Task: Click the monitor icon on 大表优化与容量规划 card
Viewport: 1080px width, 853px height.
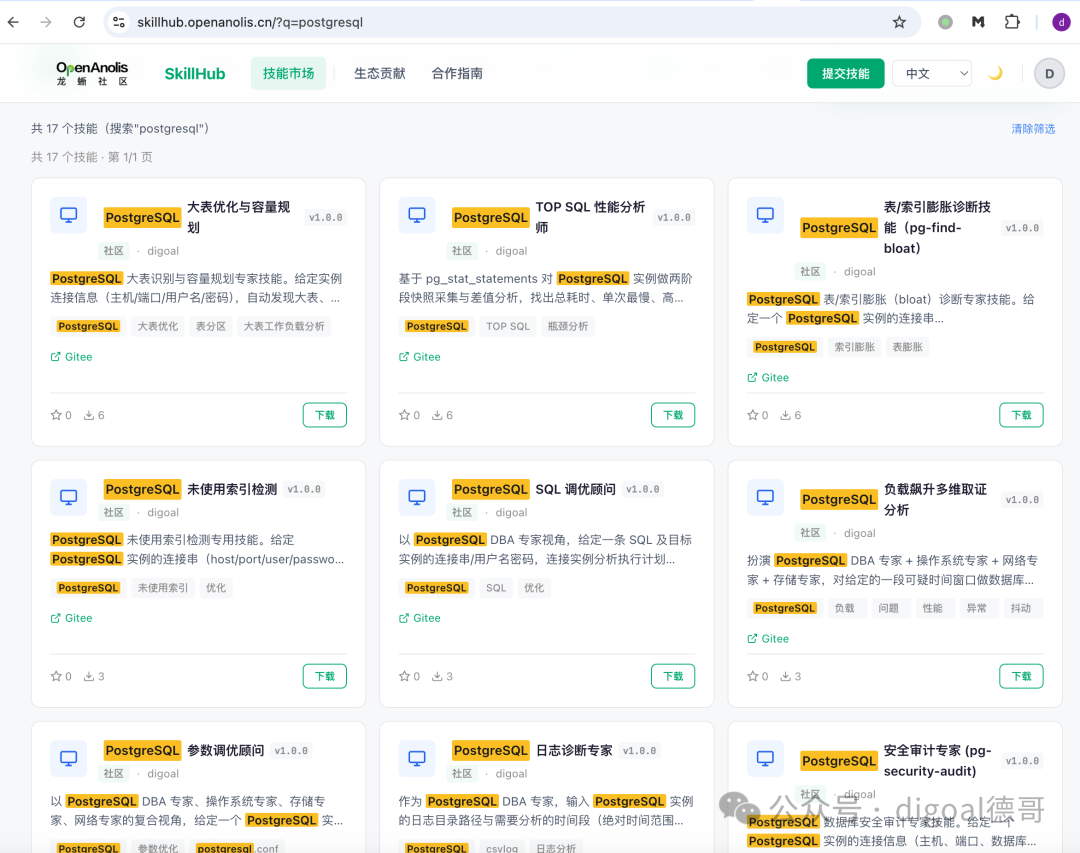Action: point(69,215)
